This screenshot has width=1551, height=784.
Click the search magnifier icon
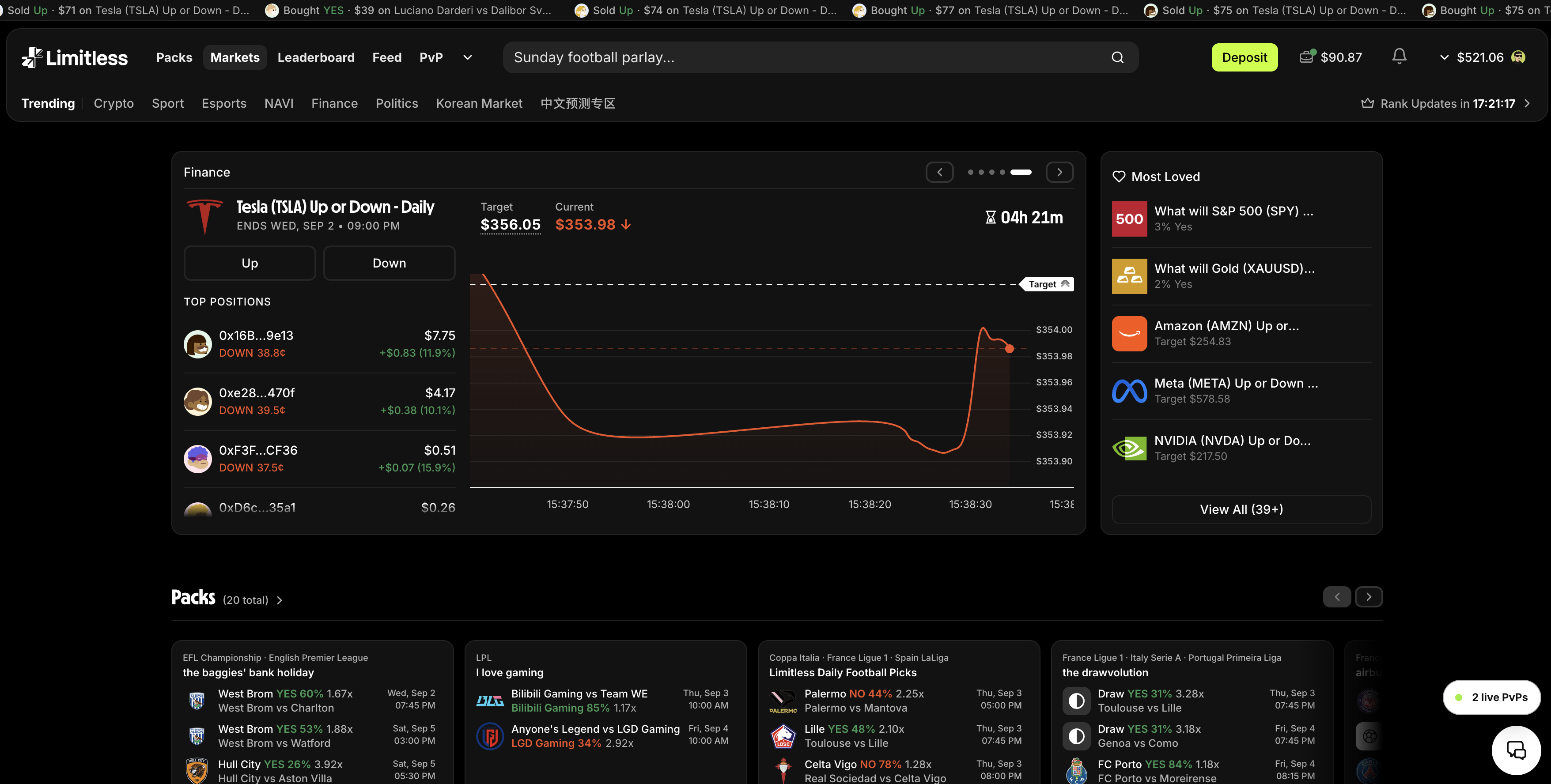[1117, 57]
